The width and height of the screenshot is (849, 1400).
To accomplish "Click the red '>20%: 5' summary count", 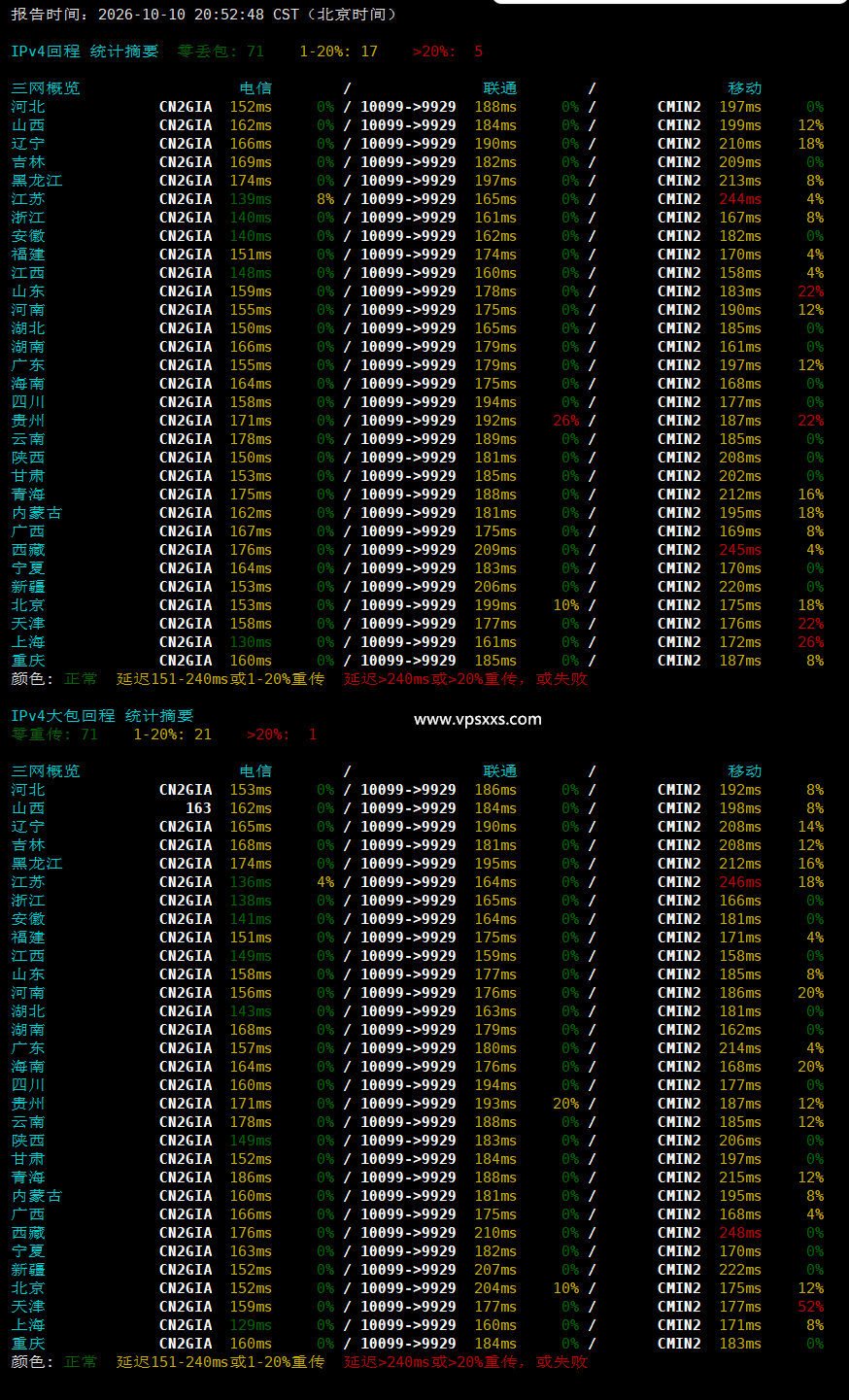I will [447, 51].
